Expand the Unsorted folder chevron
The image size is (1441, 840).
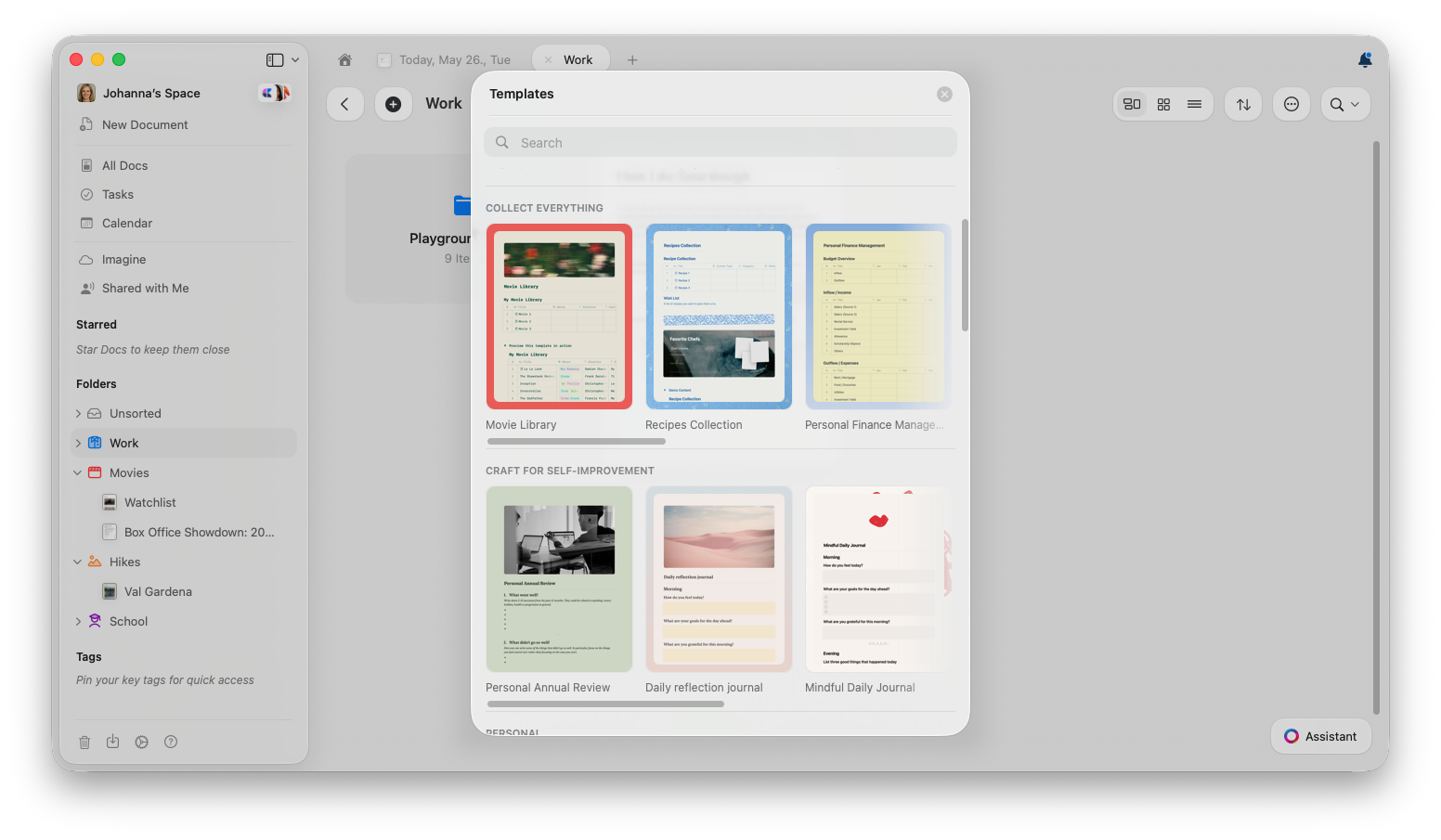coord(78,414)
